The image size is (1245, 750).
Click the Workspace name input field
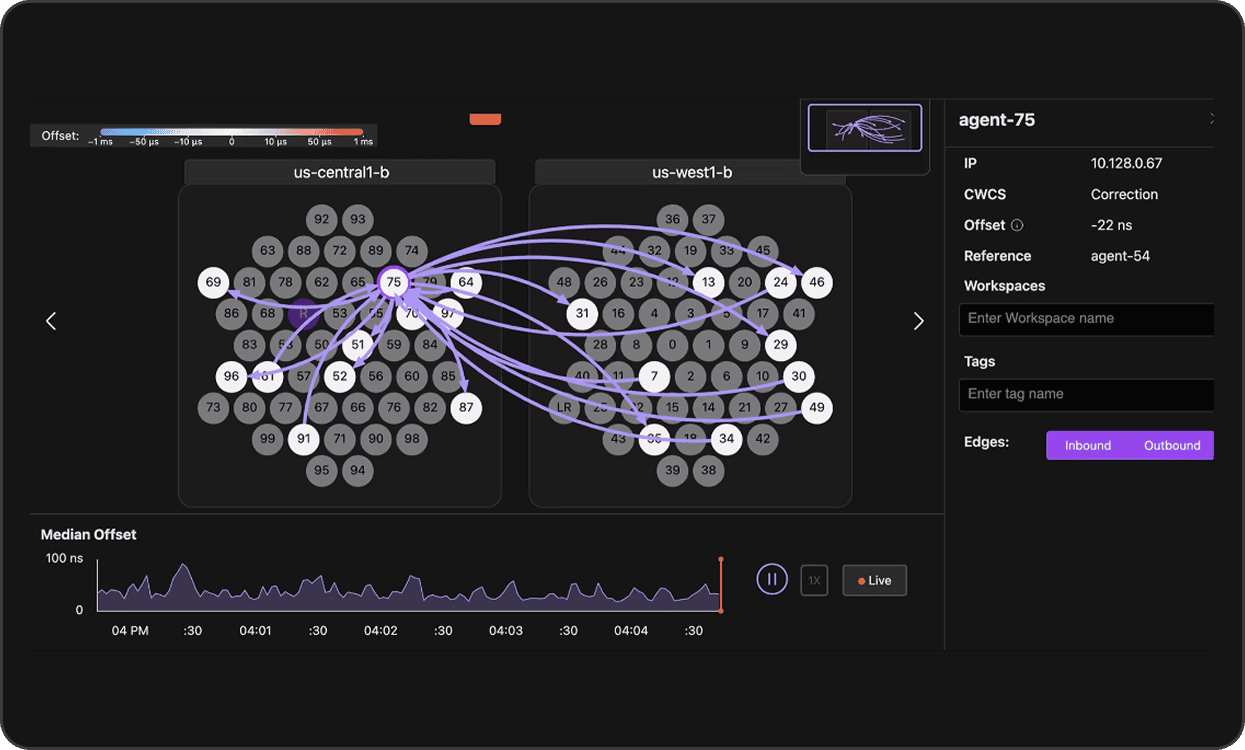click(1086, 319)
